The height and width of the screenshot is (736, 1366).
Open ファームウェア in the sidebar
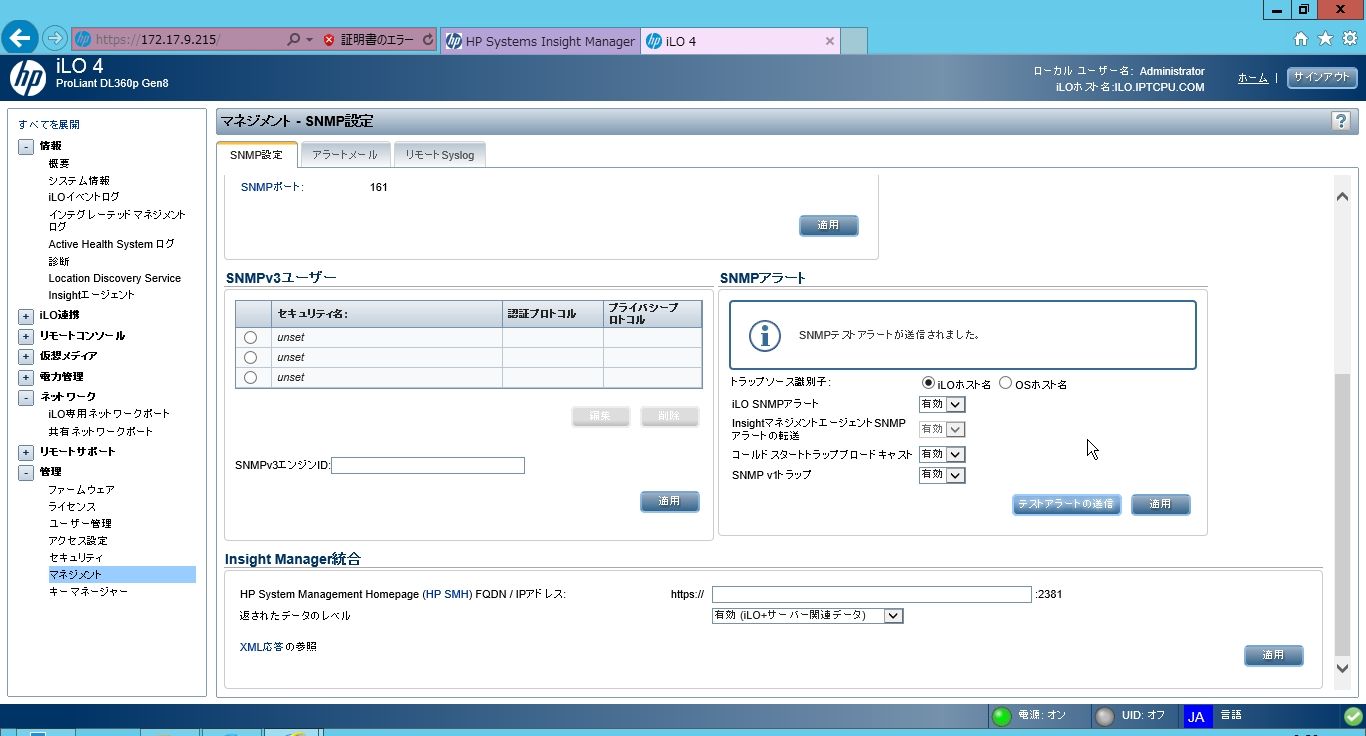point(81,490)
